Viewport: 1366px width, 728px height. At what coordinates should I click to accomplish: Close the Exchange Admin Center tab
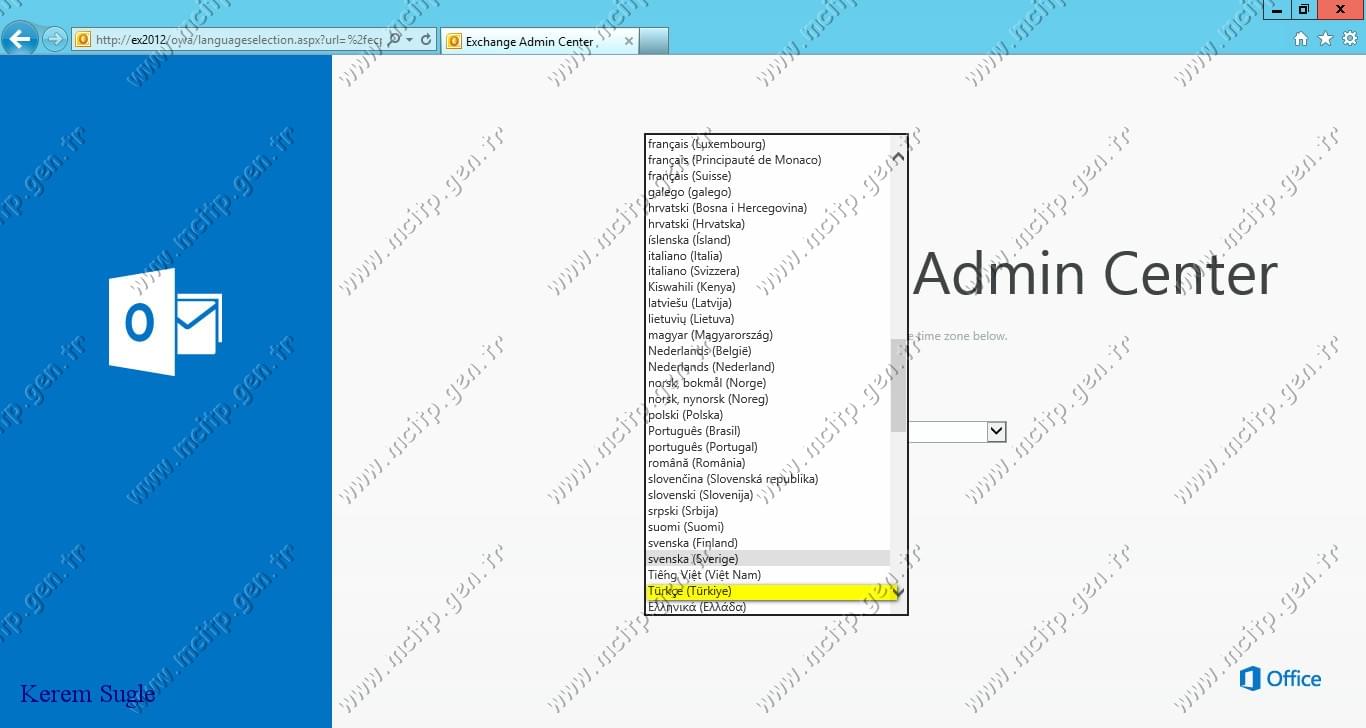click(629, 41)
